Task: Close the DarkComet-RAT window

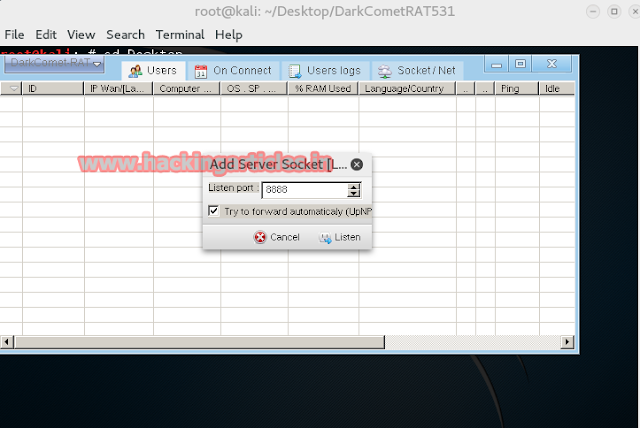Action: pyautogui.click(x=552, y=64)
